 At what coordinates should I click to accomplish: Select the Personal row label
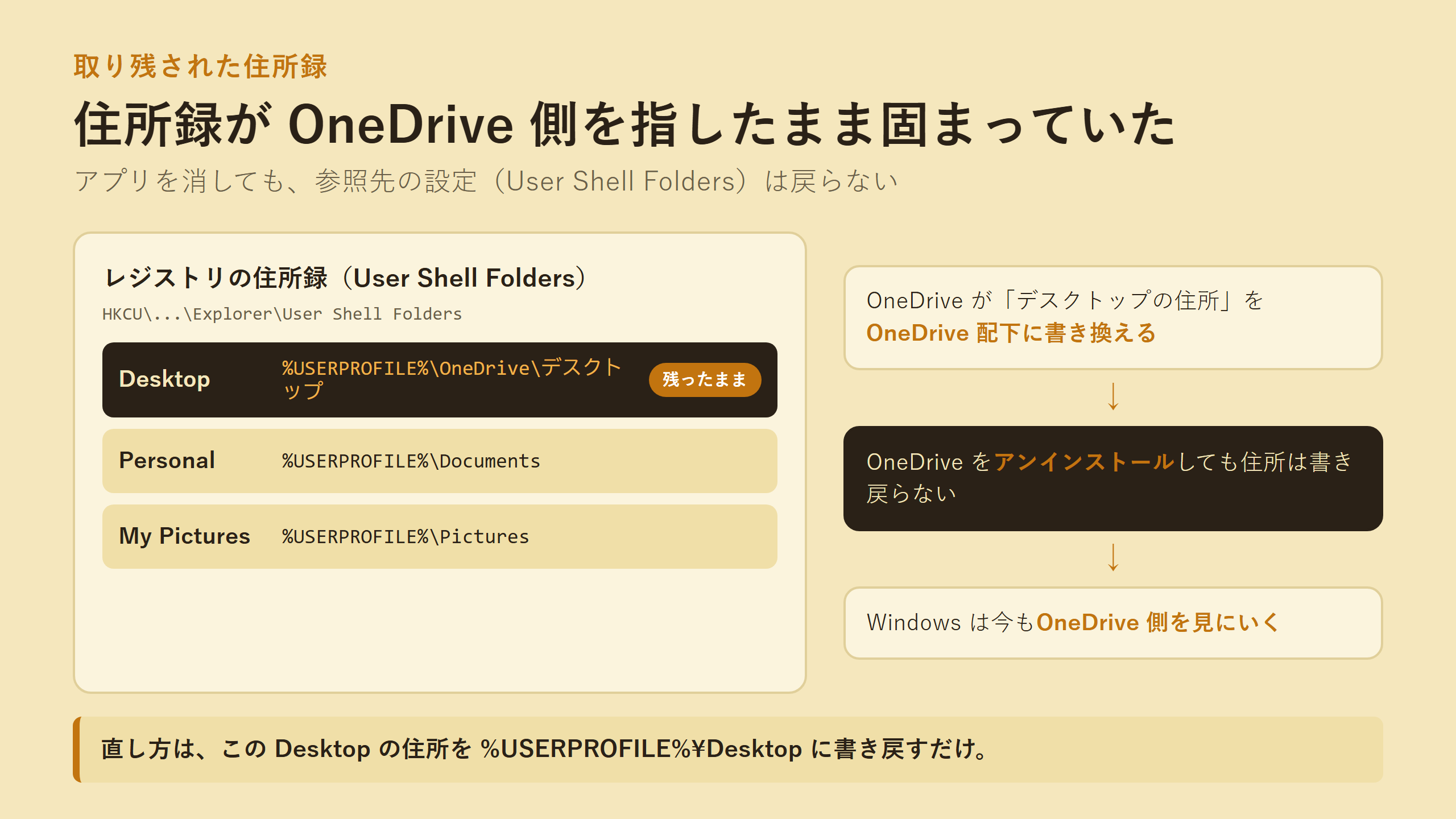(x=167, y=461)
